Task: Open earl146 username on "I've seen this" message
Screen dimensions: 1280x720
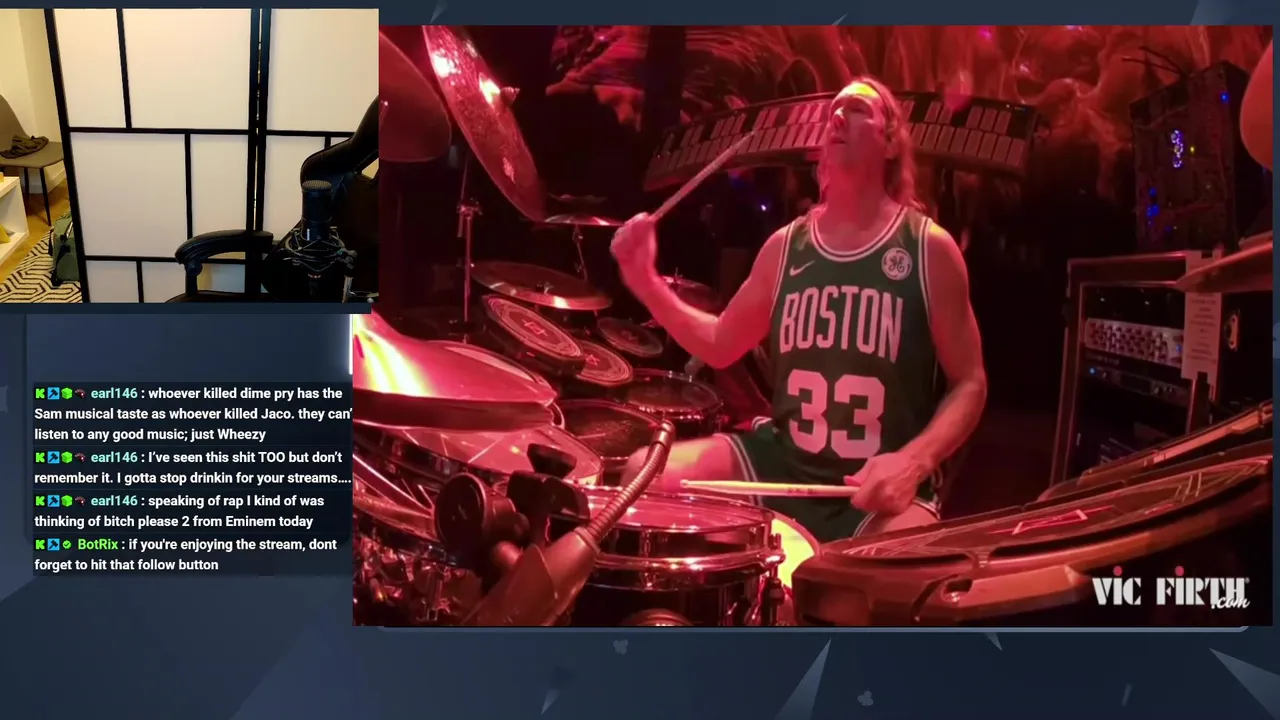Action: 114,458
